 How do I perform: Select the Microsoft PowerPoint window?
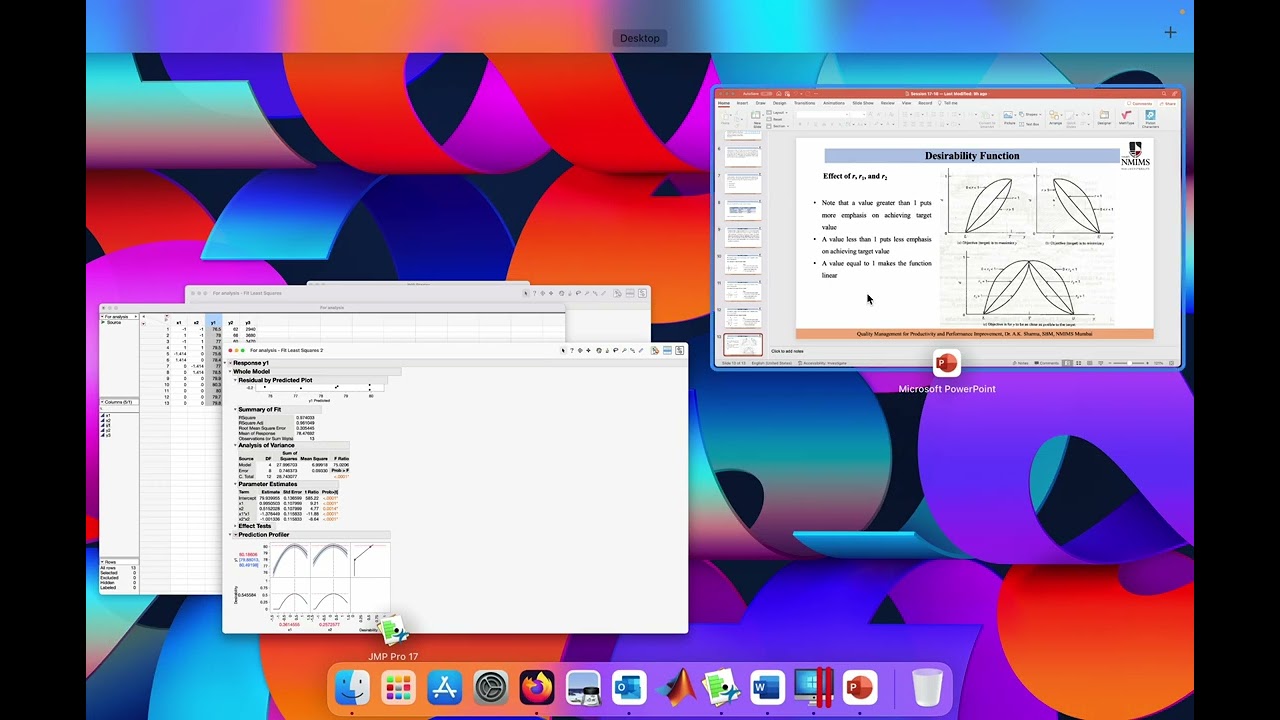pos(947,228)
